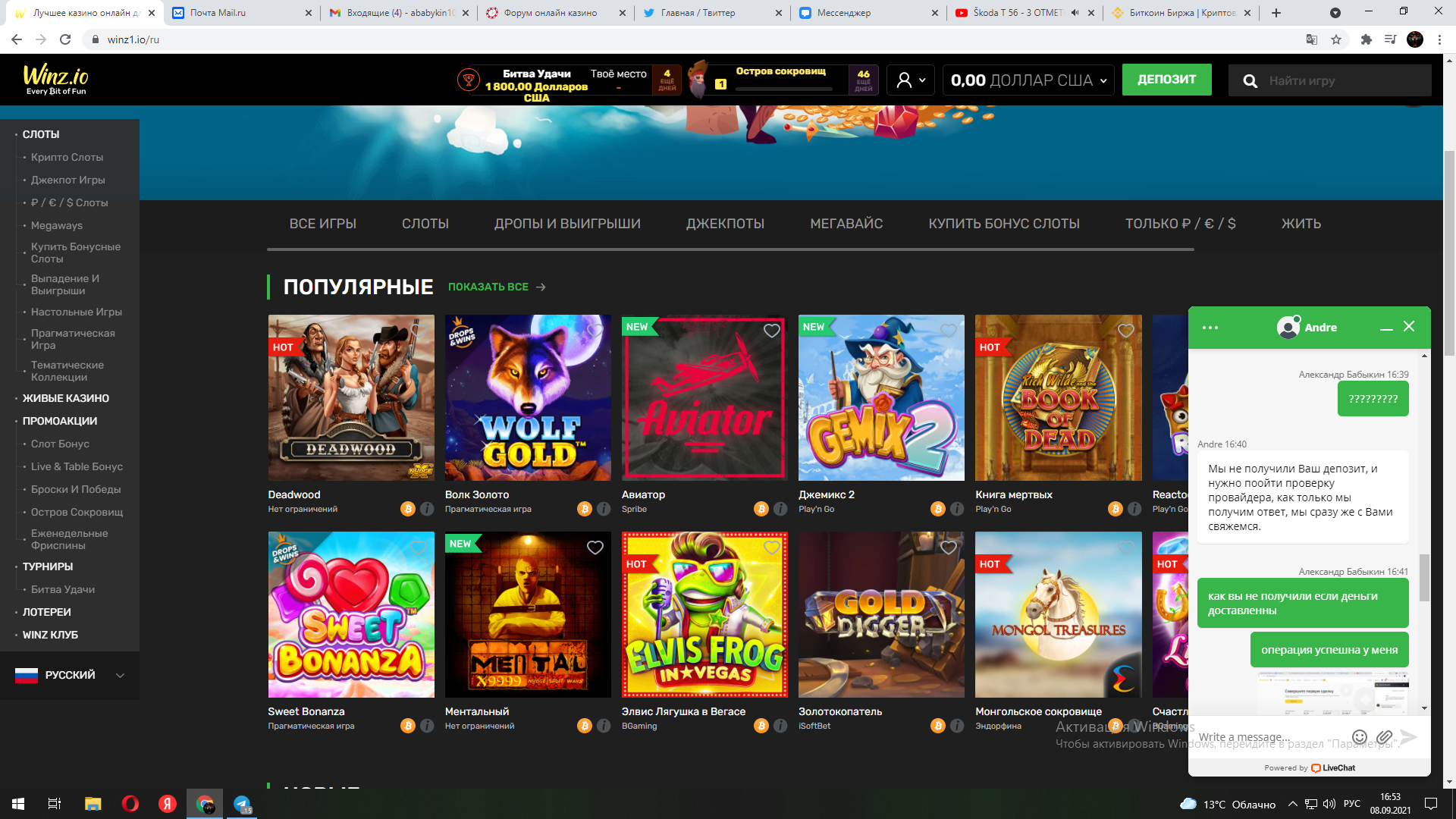Favorite Wolf Gold with heart icon
Image resolution: width=1456 pixels, height=819 pixels.
(x=595, y=331)
